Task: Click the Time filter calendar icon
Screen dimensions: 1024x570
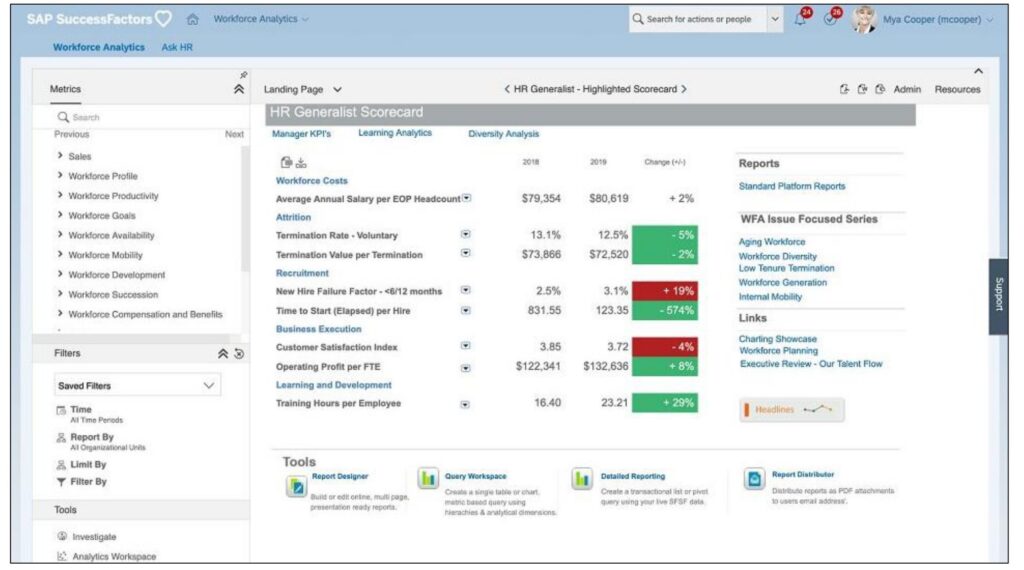Action: 61,410
